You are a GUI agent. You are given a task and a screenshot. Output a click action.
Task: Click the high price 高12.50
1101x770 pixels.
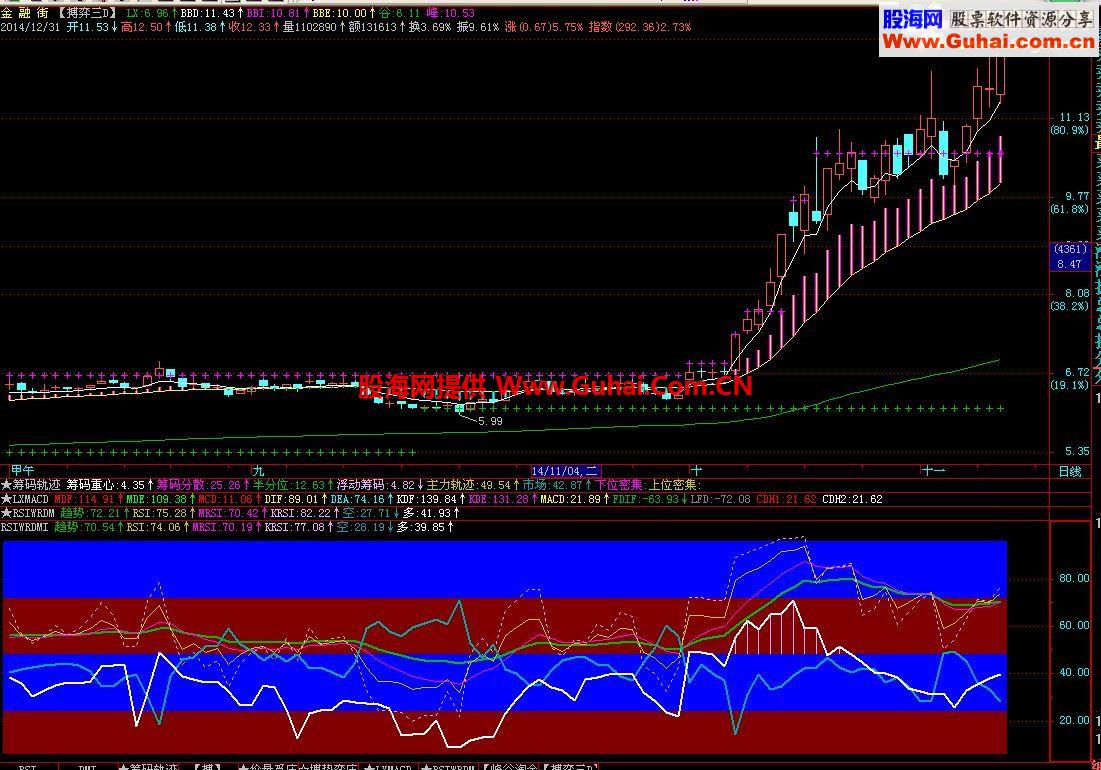tap(142, 27)
